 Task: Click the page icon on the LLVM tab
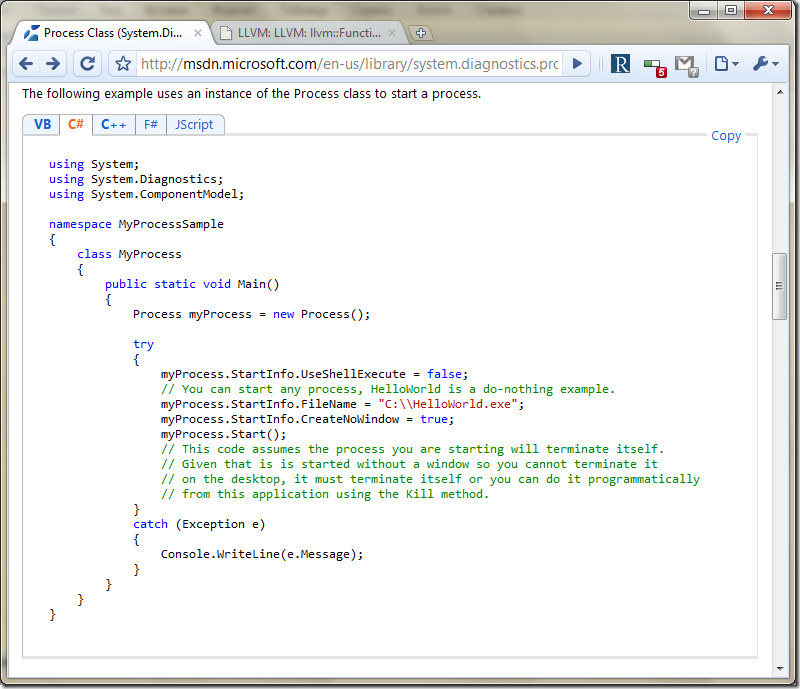[226, 33]
